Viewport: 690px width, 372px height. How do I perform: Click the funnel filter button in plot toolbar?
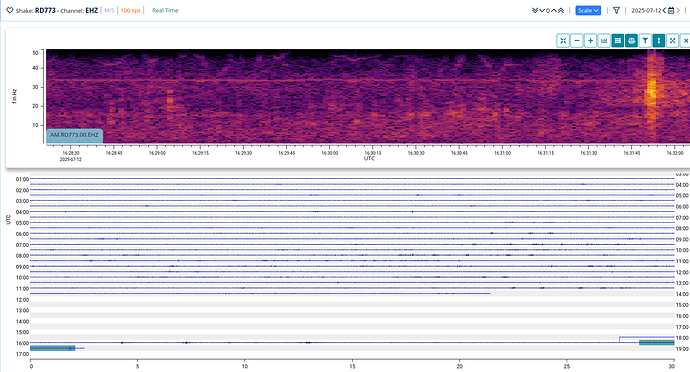(645, 41)
